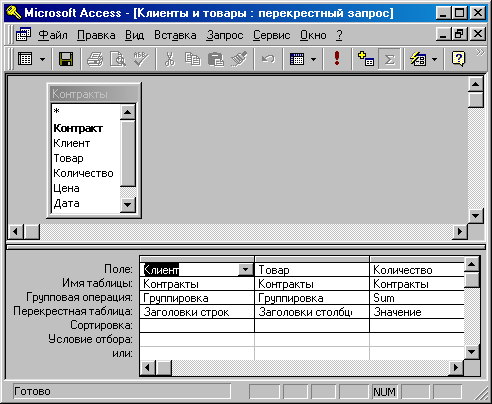The height and width of the screenshot is (404, 492).
Task: Select the Дата field in list
Action: (x=86, y=203)
